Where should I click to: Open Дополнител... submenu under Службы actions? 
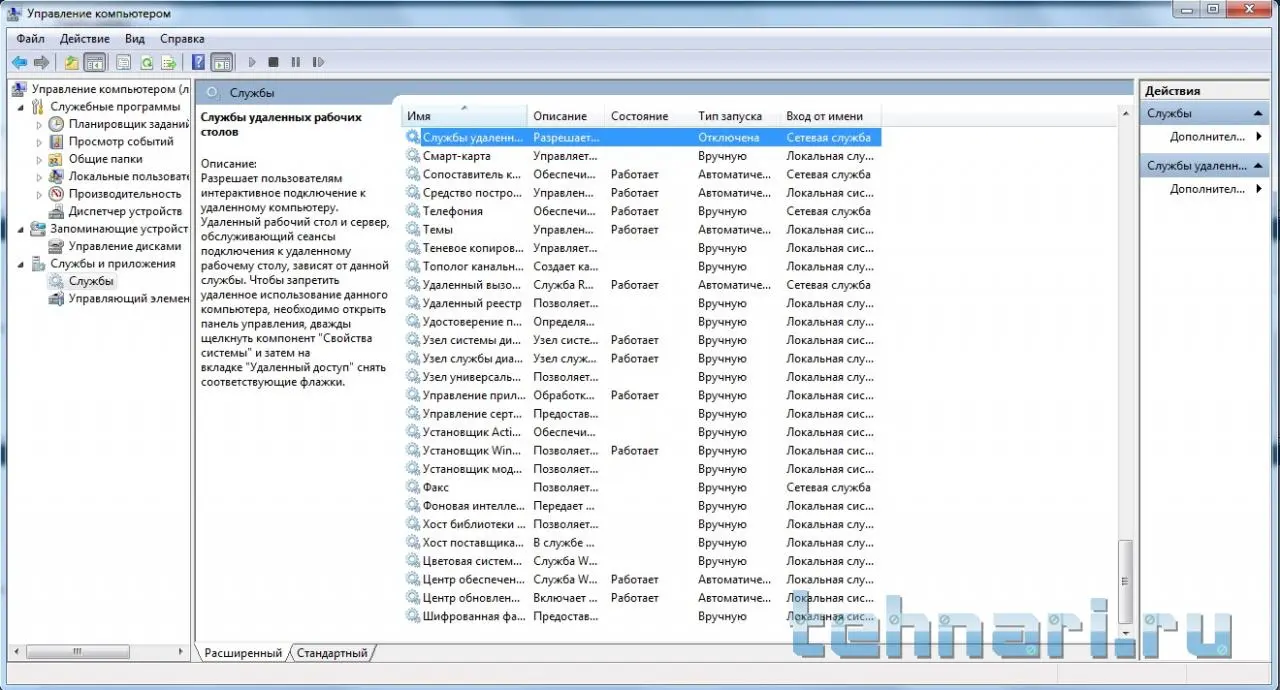coord(1209,137)
